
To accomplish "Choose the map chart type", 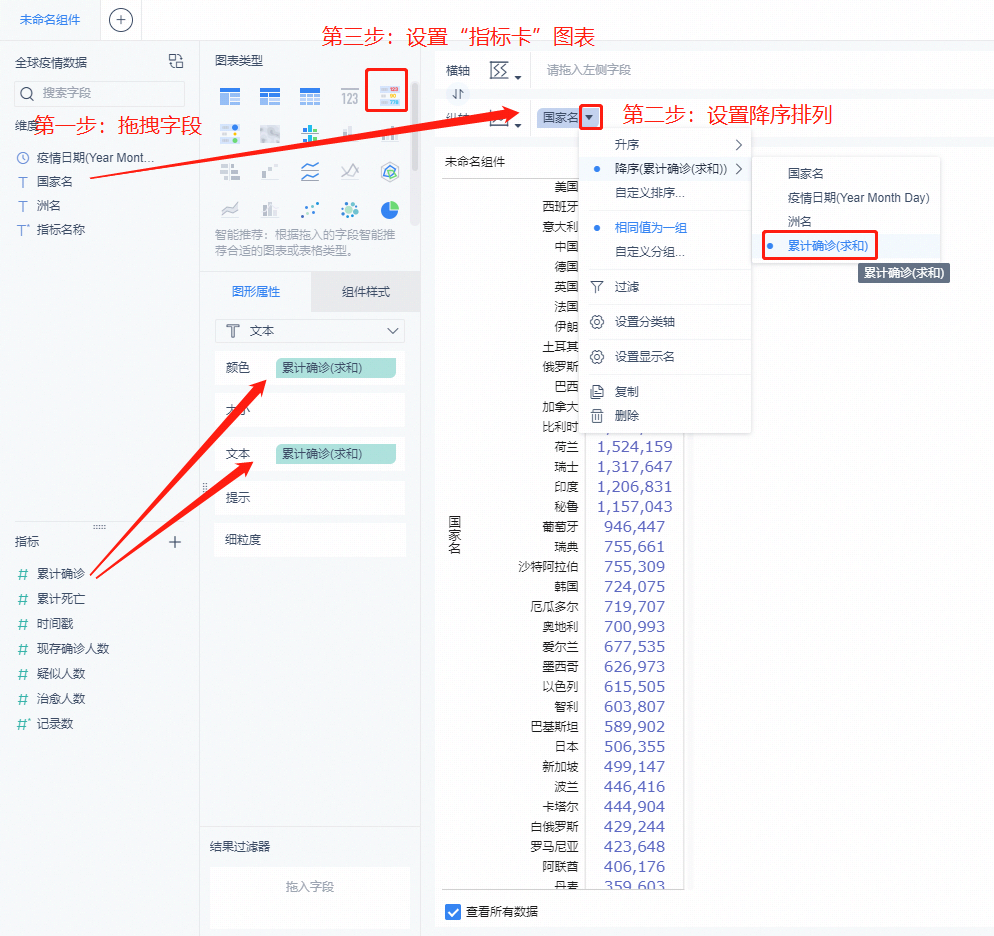I will tap(270, 133).
